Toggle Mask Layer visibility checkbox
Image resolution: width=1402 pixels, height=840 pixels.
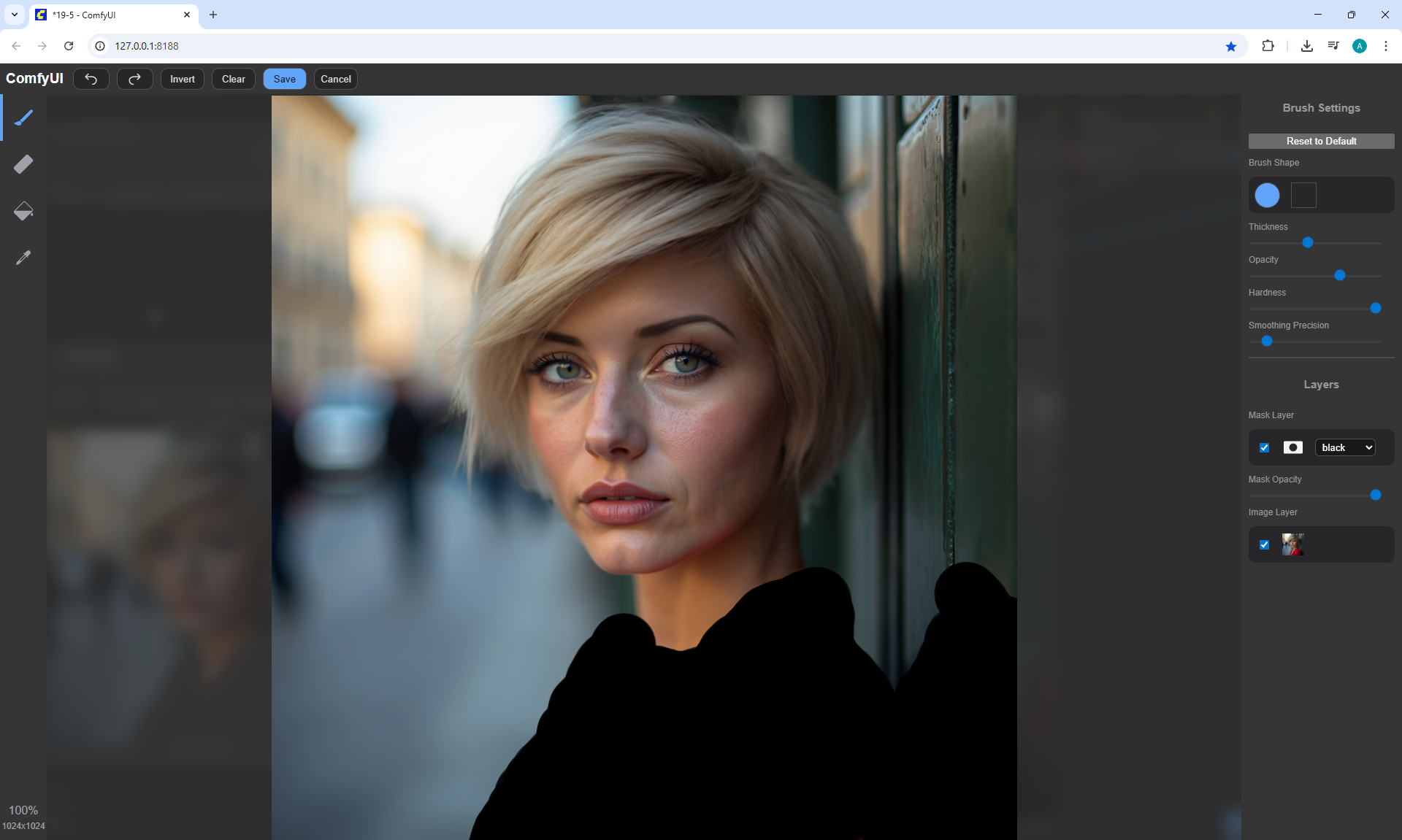pyautogui.click(x=1265, y=447)
